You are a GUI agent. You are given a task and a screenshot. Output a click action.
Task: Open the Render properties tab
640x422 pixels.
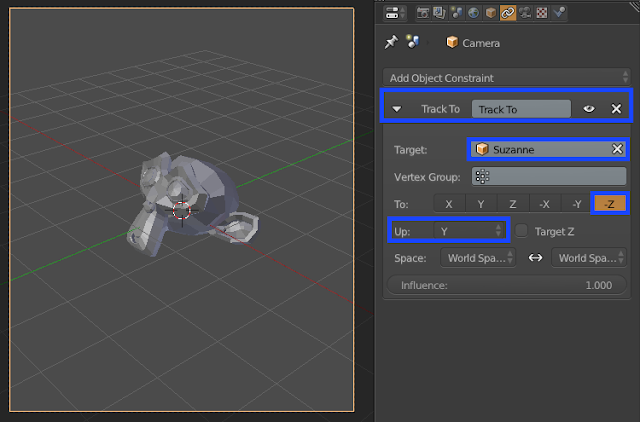pos(422,13)
